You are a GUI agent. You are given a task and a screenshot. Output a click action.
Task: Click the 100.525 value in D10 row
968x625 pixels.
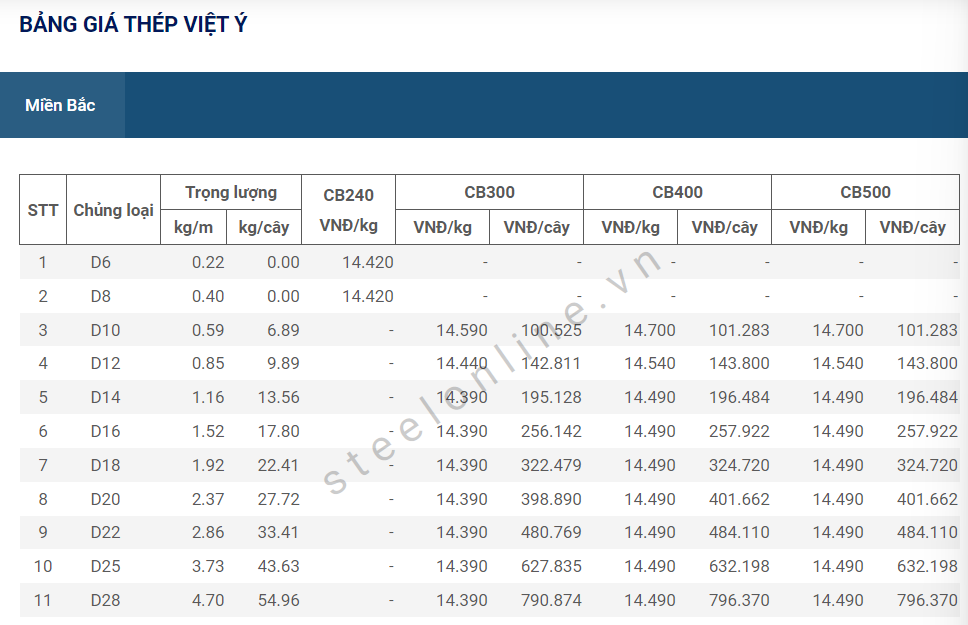point(551,330)
